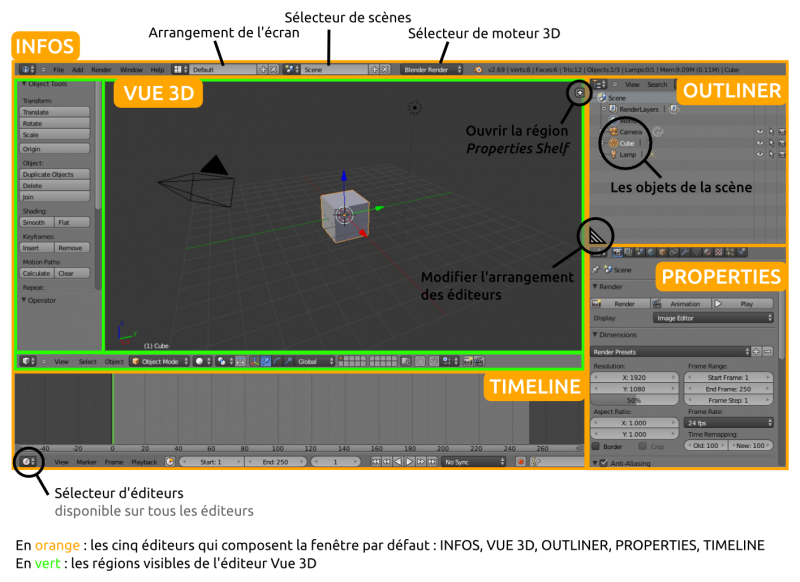Click the record keyframe red dot icon
Screen dimensions: 800x582
(x=520, y=462)
